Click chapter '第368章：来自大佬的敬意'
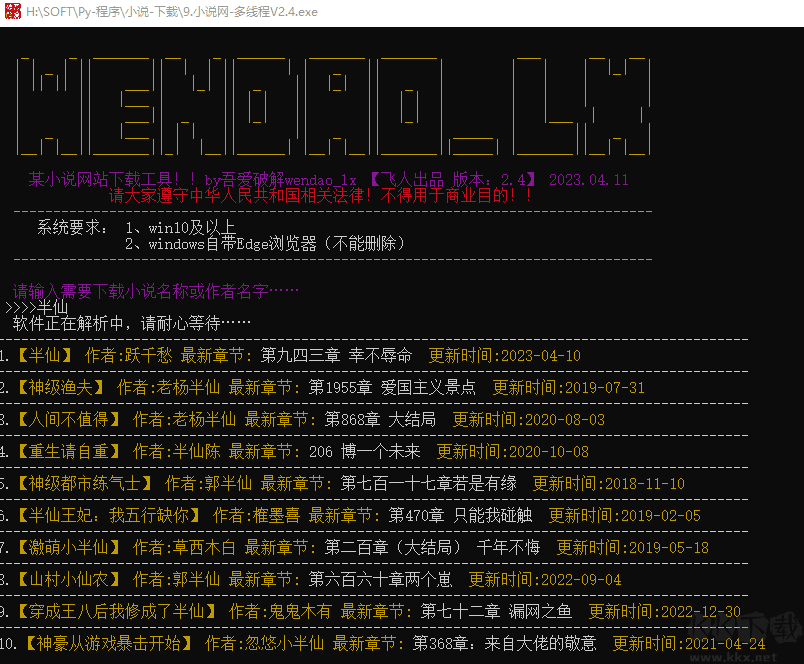804x664 pixels. pos(505,643)
